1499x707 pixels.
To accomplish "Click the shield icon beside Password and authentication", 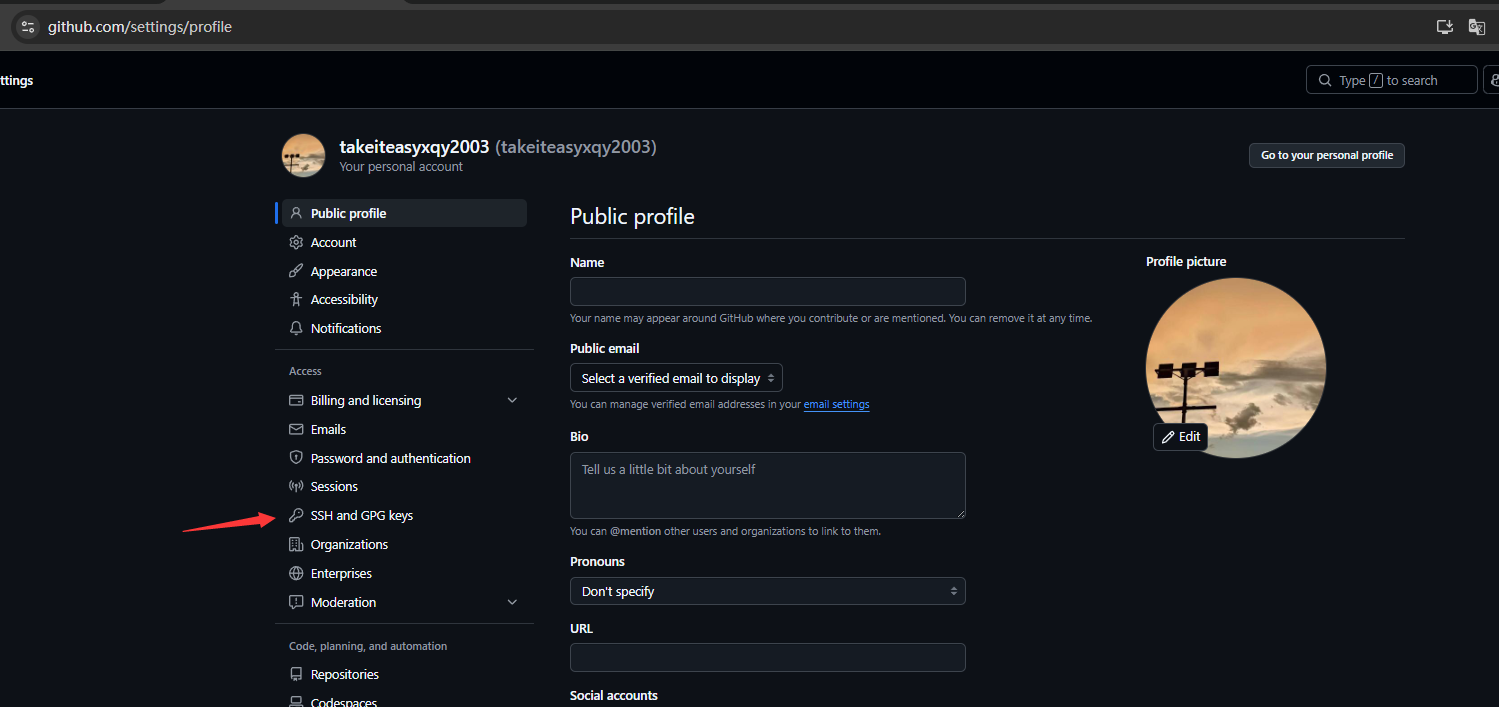I will (296, 458).
